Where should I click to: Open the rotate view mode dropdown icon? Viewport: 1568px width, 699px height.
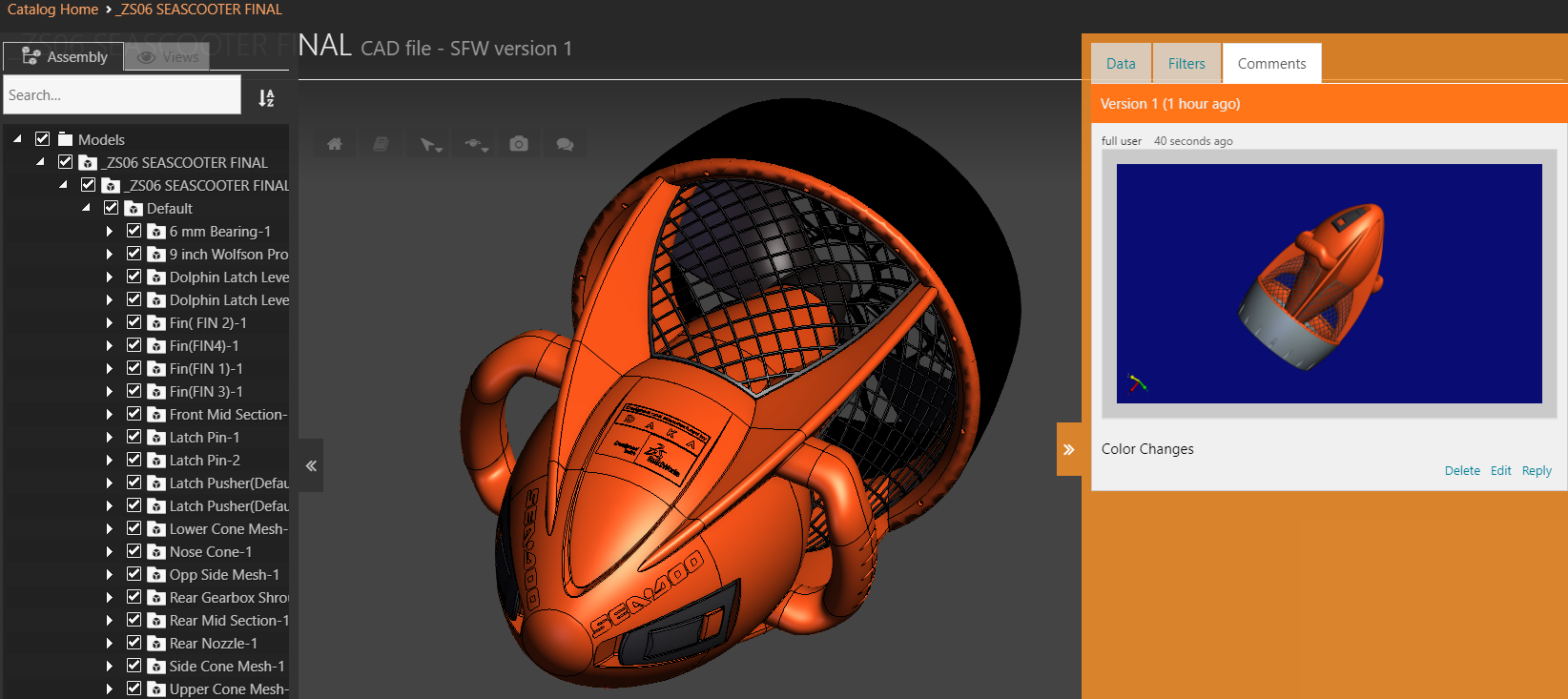pyautogui.click(x=475, y=145)
